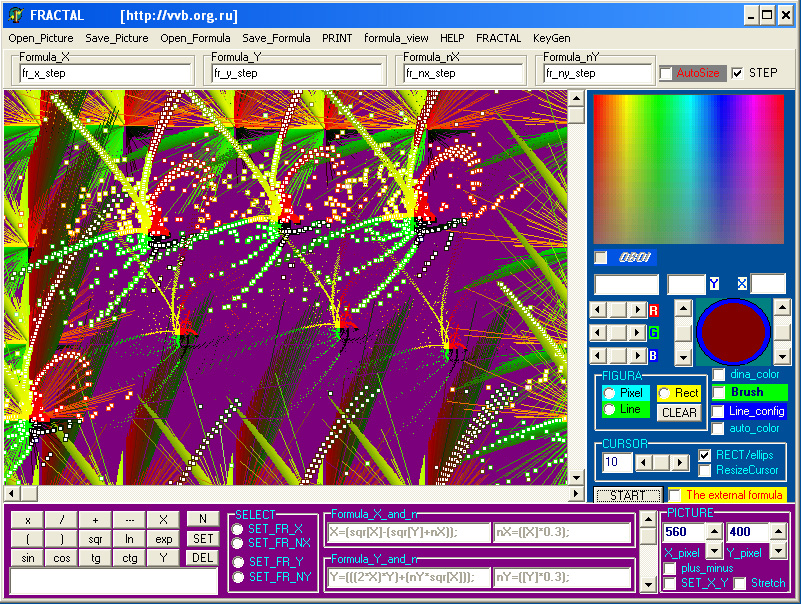Viewport: 801px width, 604px height.
Task: Click the blue B channel label
Action: (x=653, y=356)
